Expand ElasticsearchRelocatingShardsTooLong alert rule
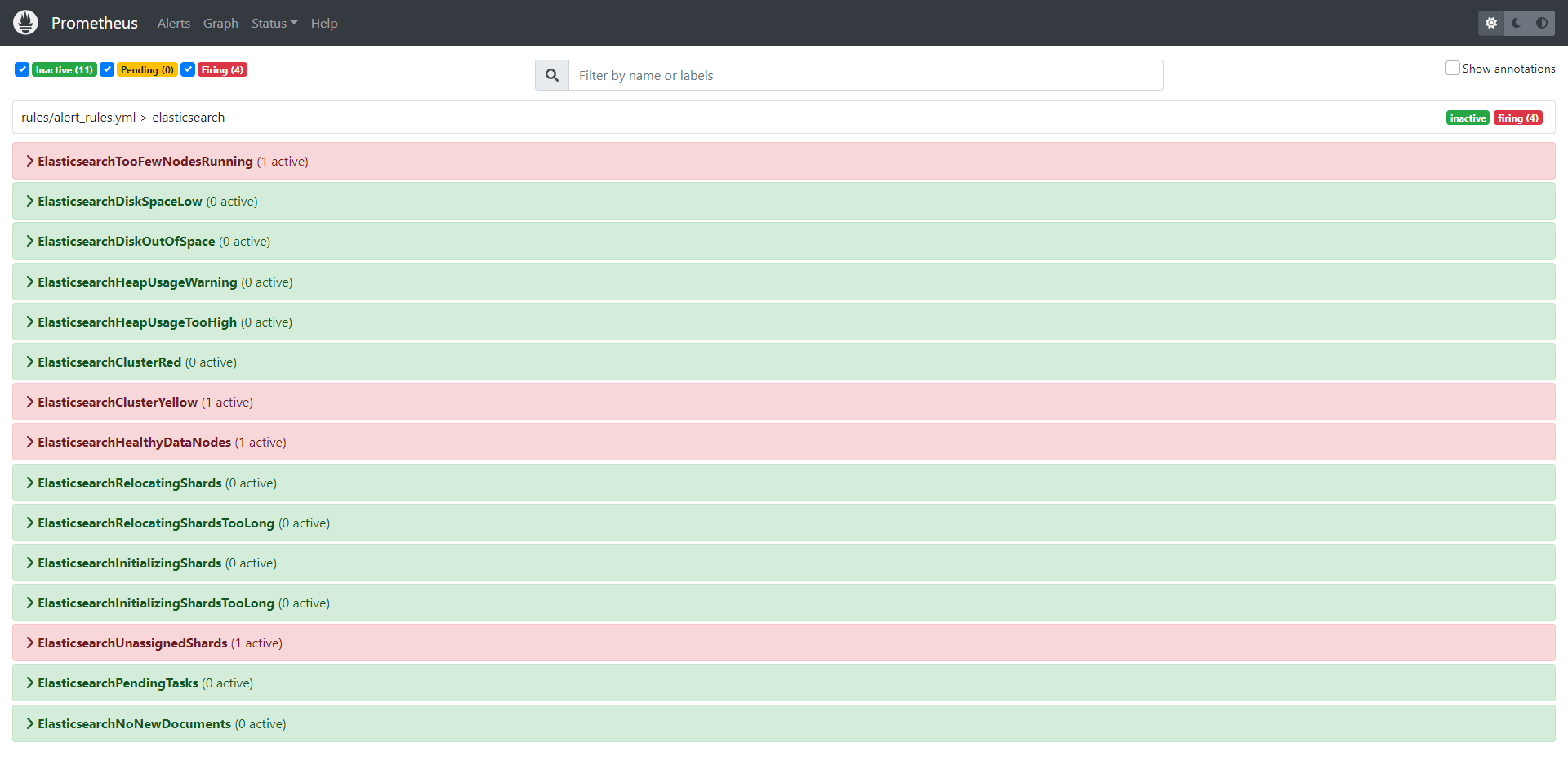Screen dimensions: 1568x765 (784, 523)
